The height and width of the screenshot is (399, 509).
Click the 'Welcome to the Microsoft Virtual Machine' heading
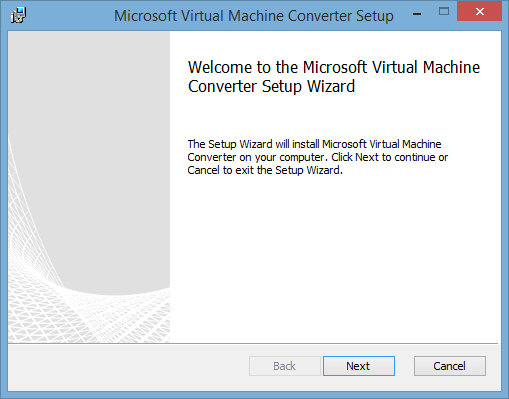[334, 77]
